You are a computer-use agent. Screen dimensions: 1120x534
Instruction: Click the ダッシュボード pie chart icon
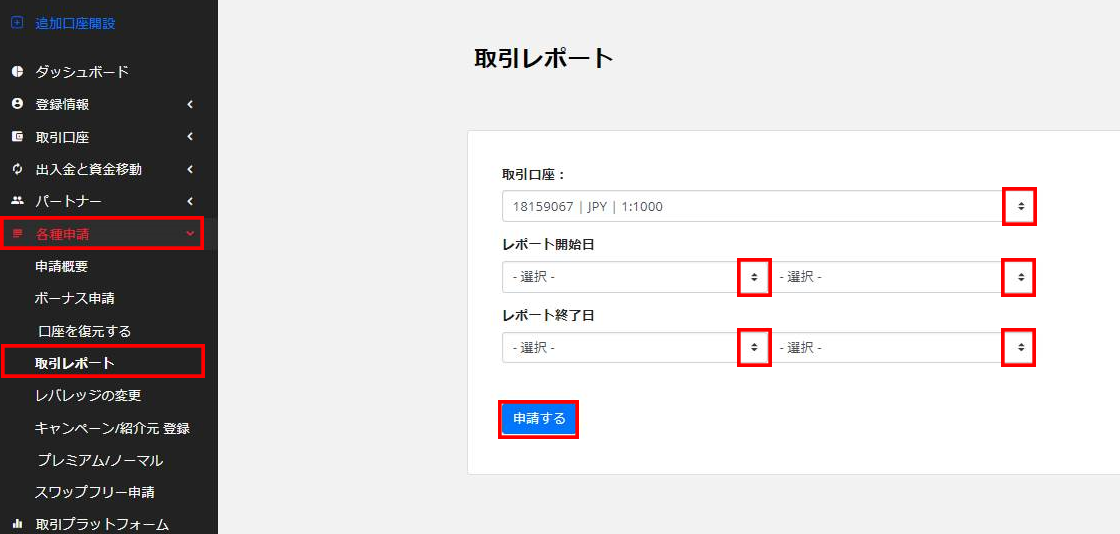(x=17, y=71)
